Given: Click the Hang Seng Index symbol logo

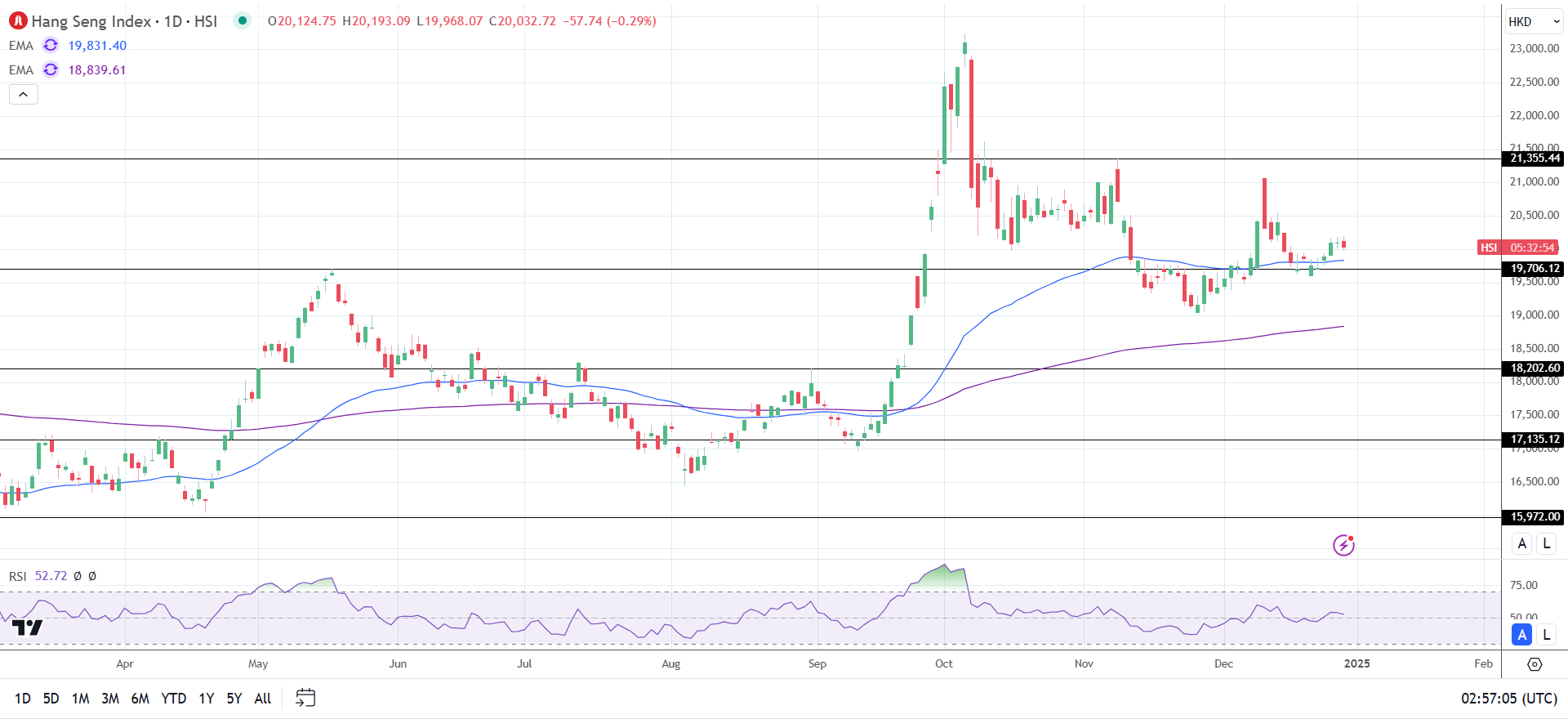Looking at the screenshot, I should pos(18,21).
